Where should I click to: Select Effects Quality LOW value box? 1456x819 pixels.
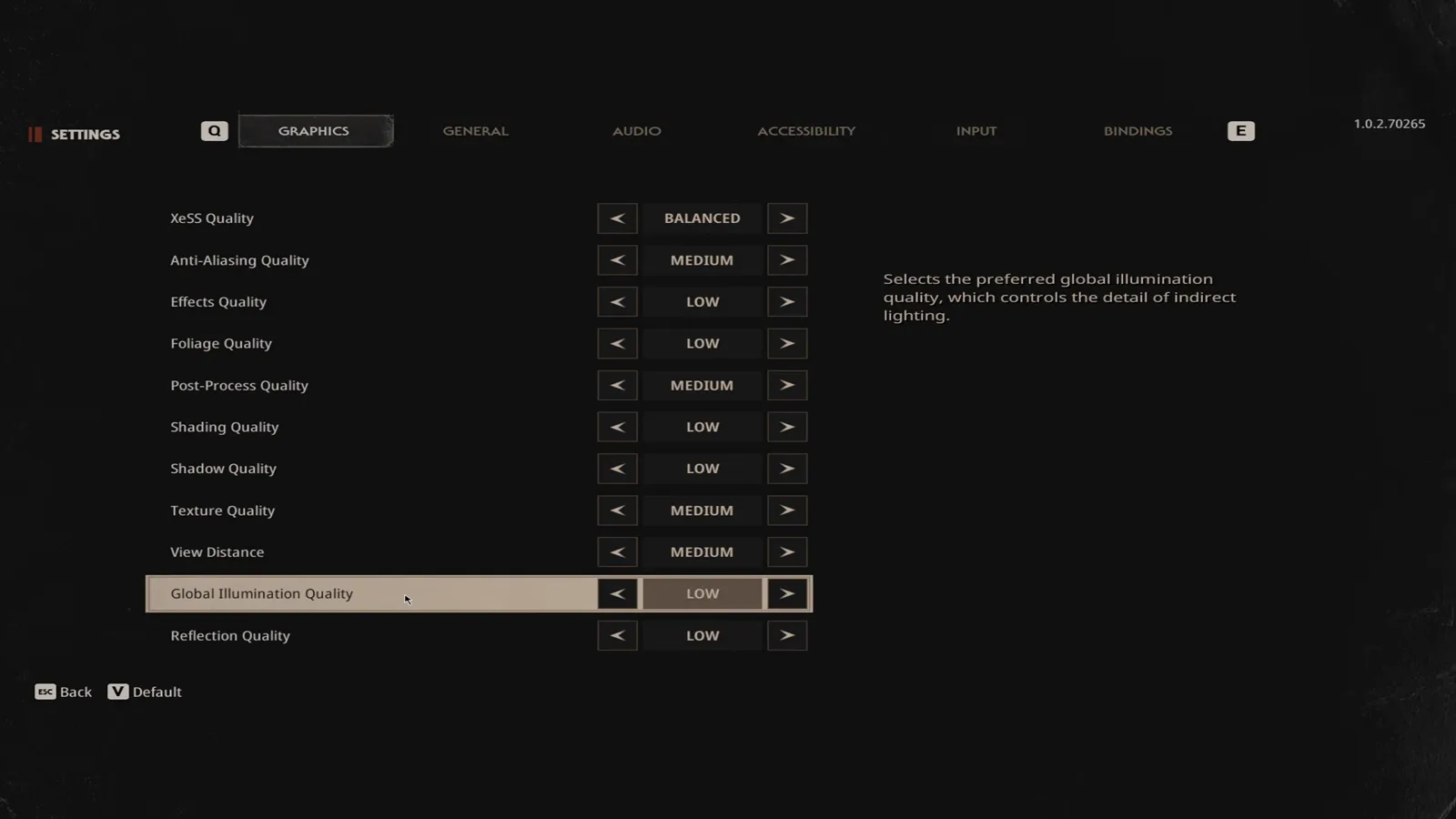click(x=703, y=302)
